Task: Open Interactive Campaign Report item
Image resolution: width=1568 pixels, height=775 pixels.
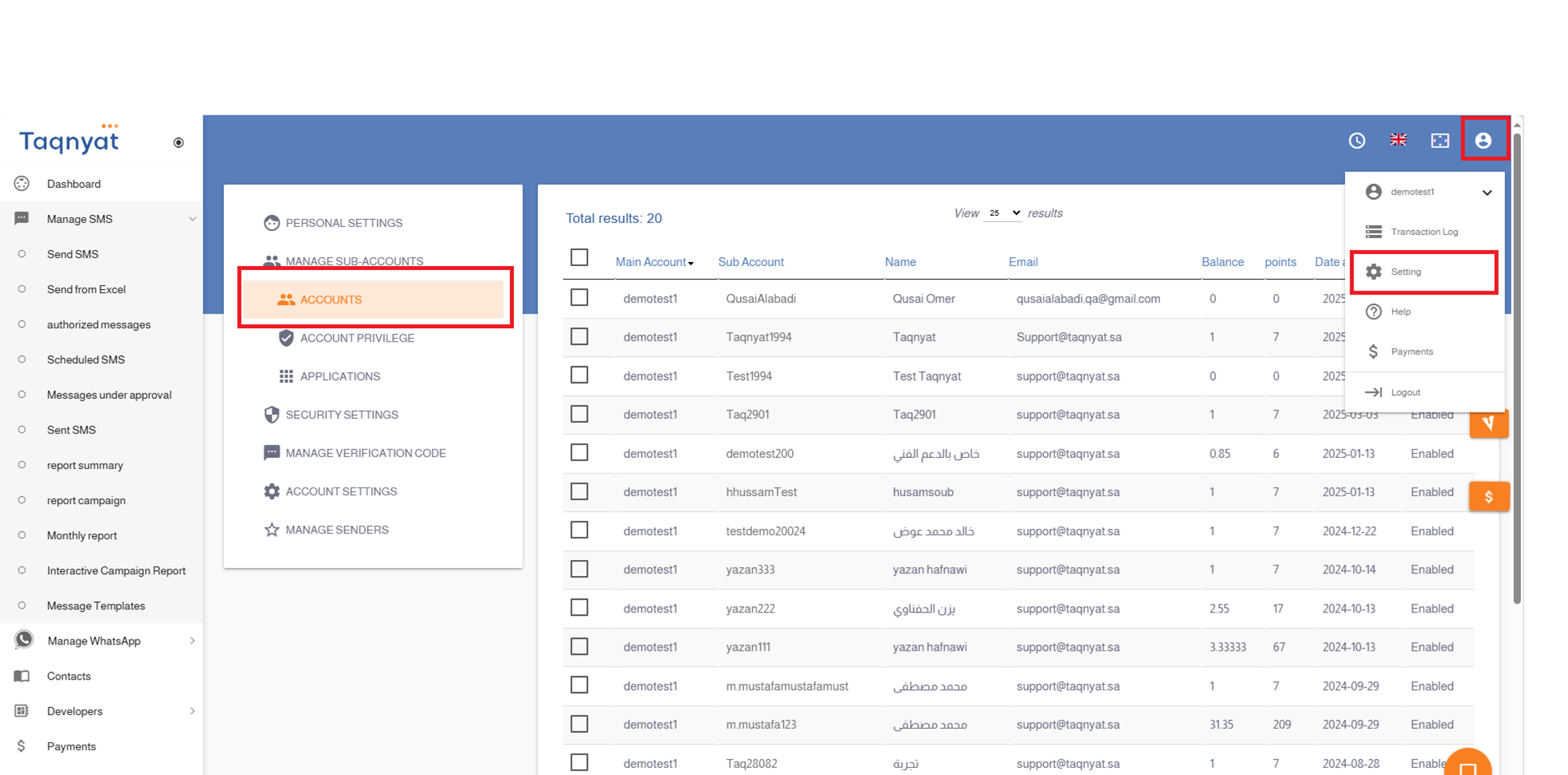Action: point(116,570)
